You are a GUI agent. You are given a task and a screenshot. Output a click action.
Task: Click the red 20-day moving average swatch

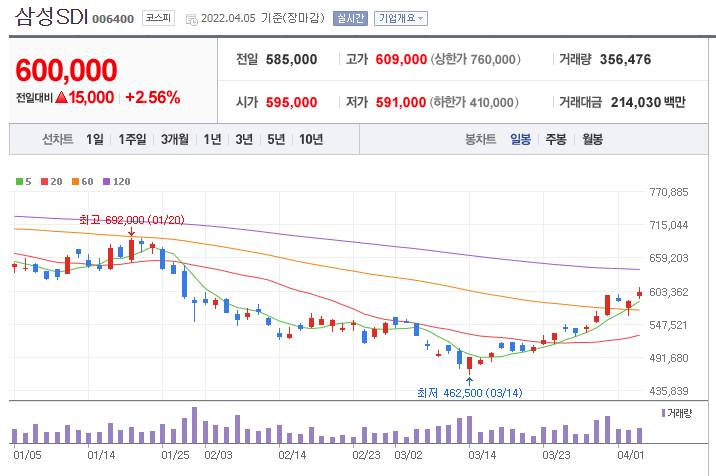pyautogui.click(x=44, y=181)
